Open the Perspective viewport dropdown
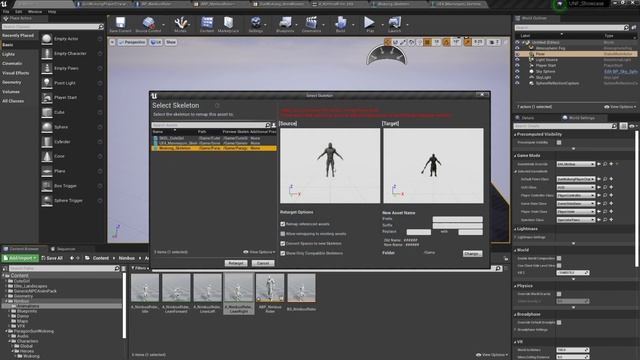640x360 pixels. coord(132,42)
